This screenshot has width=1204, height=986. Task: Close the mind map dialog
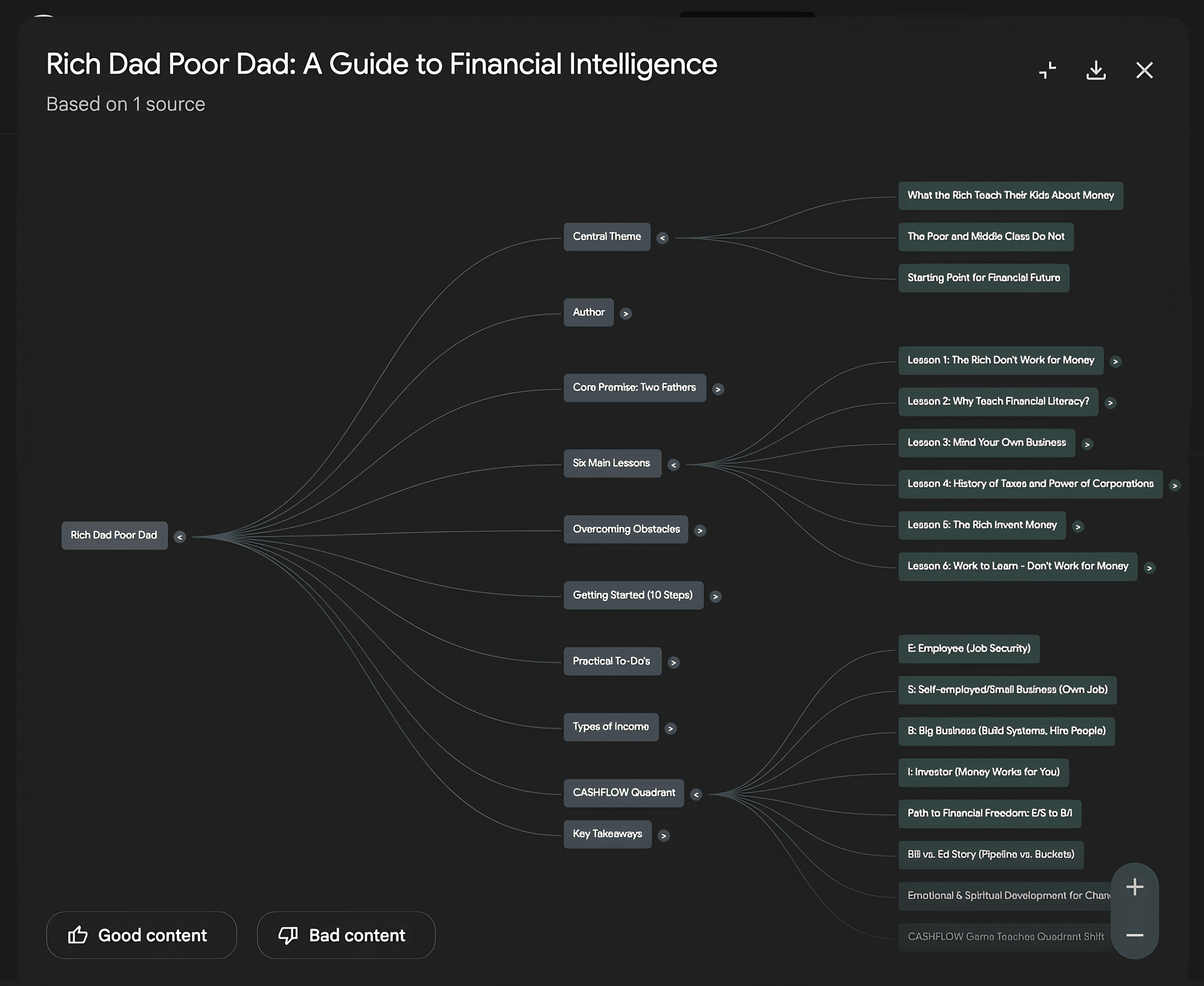click(1144, 70)
